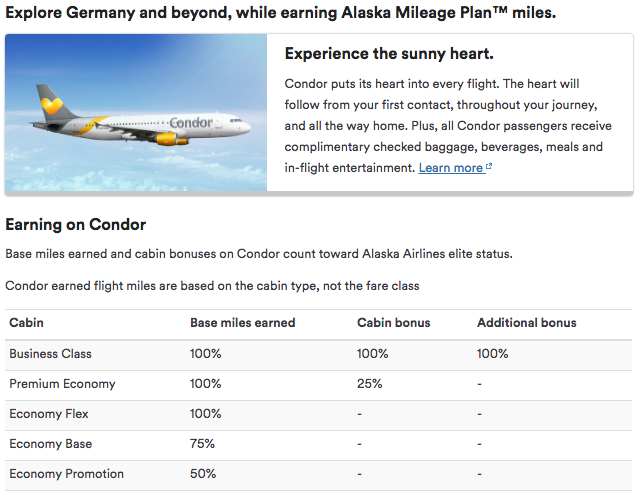The width and height of the screenshot is (640, 496).
Task: Click the Economy Flex row label
Action: pyautogui.click(x=49, y=414)
